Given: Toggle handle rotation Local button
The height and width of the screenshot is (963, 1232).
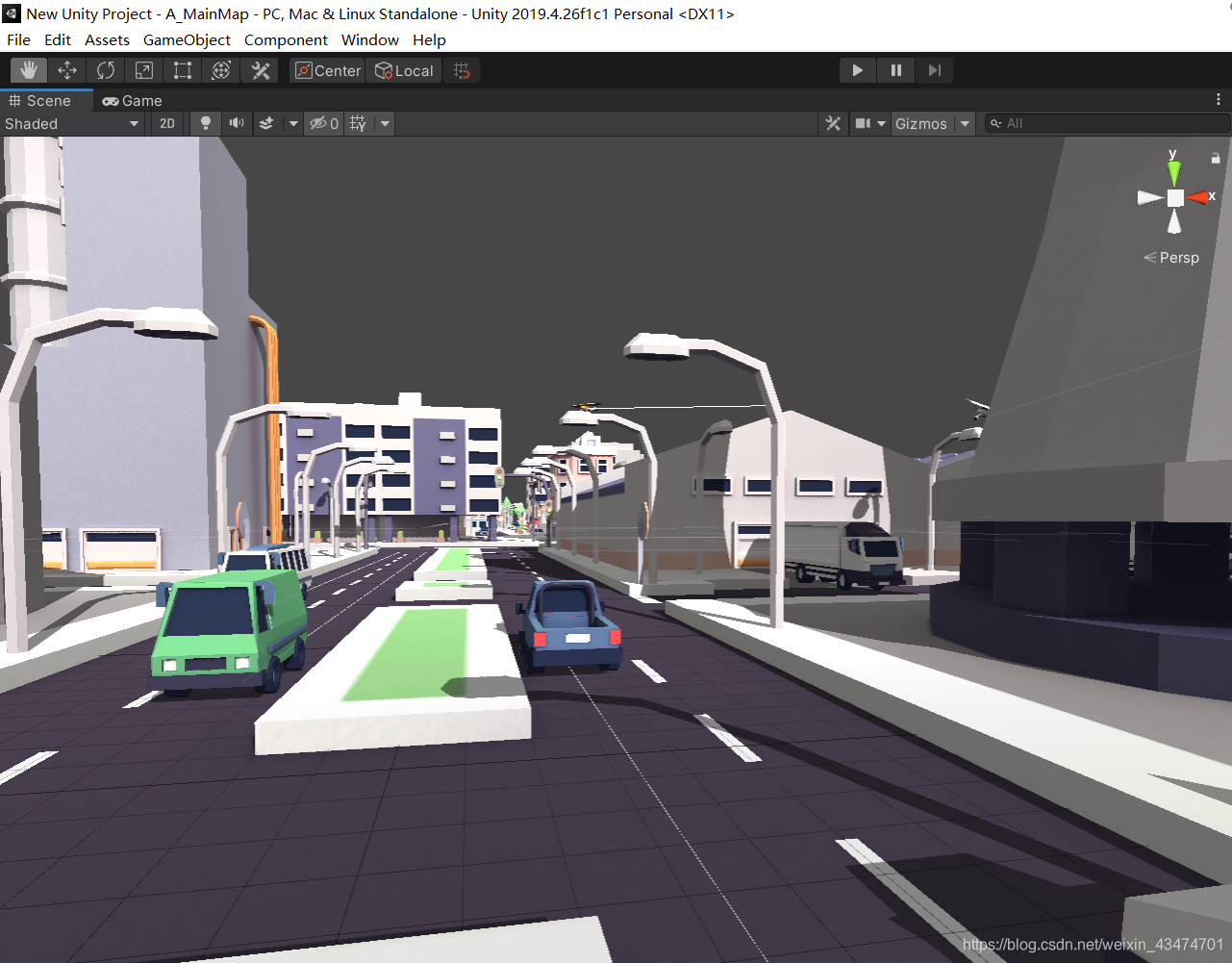Looking at the screenshot, I should tap(404, 70).
